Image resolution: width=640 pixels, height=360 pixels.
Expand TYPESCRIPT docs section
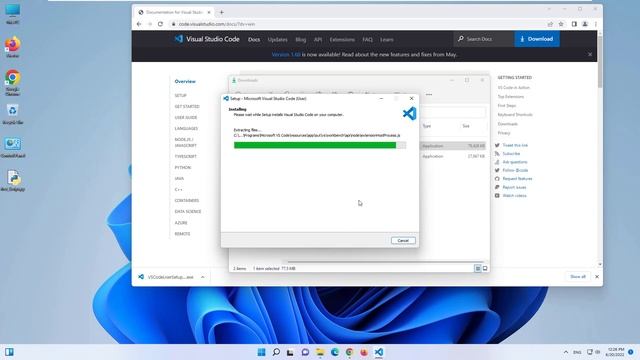[185, 156]
